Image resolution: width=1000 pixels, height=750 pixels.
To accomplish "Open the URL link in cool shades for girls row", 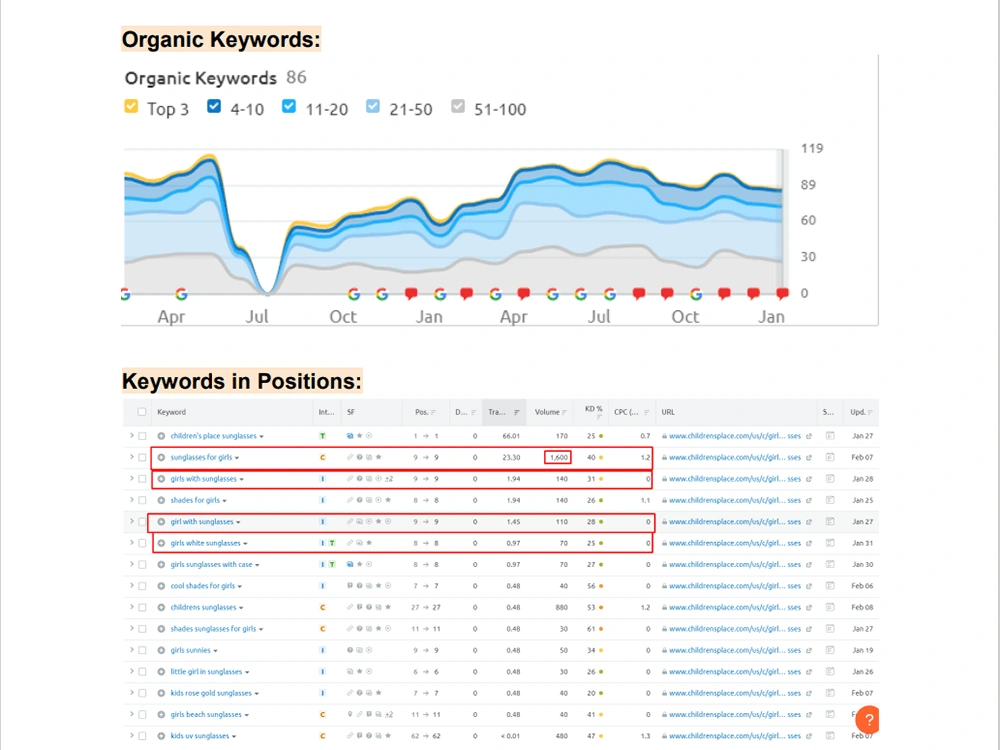I will click(735, 586).
